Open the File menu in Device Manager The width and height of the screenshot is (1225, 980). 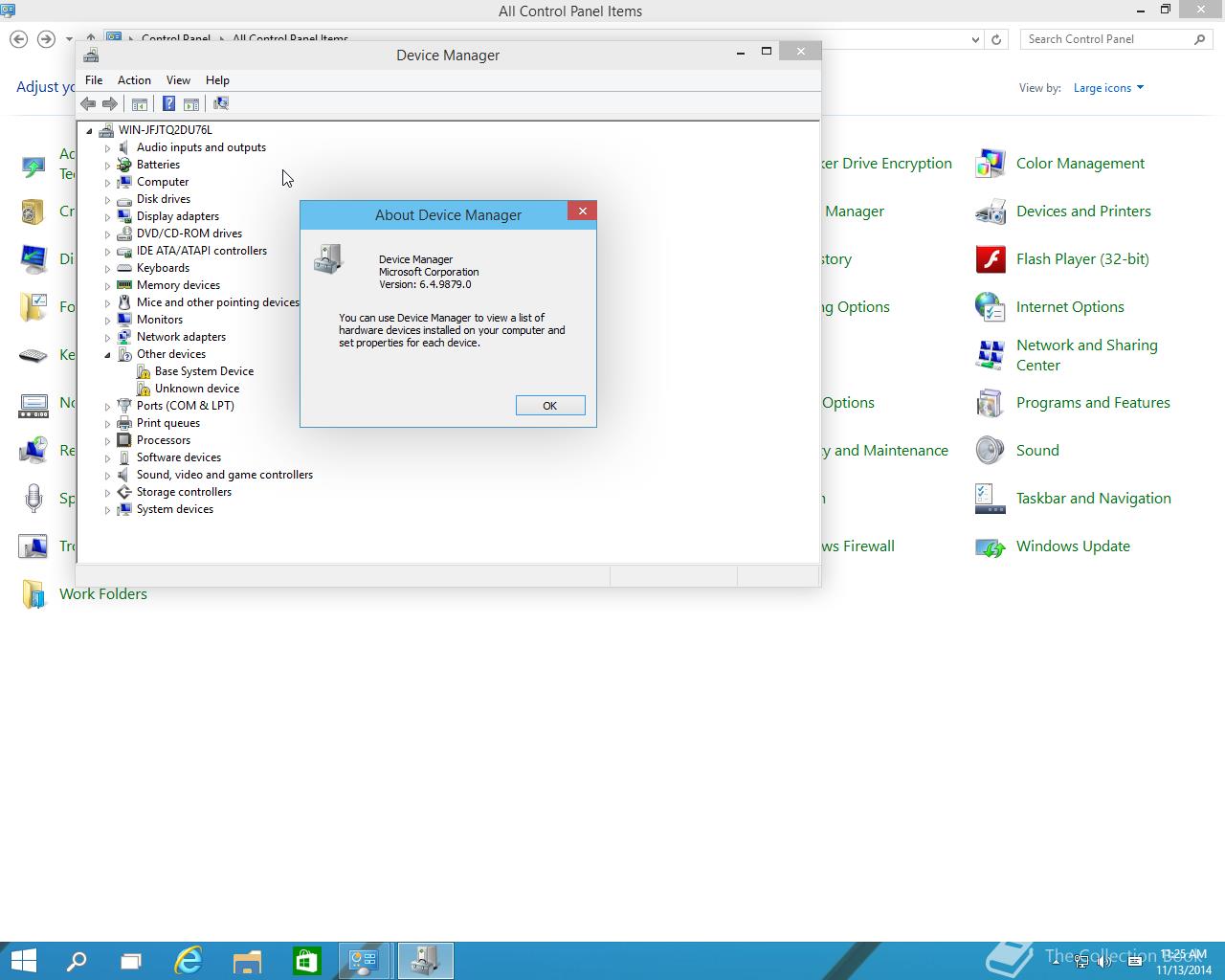[x=94, y=80]
